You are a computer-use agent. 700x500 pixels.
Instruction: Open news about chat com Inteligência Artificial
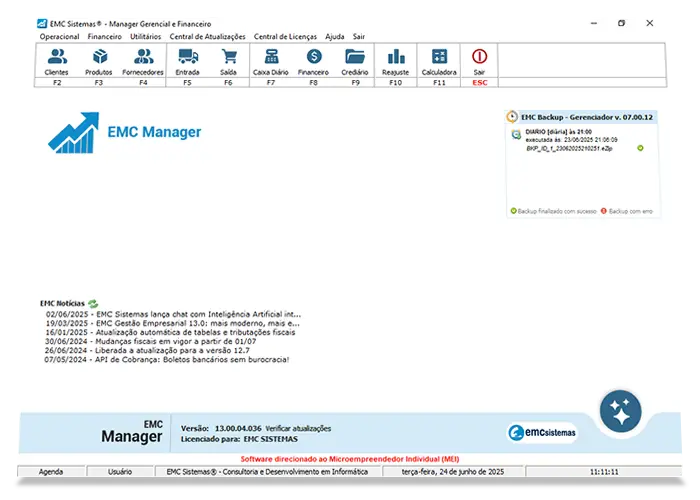coord(173,314)
